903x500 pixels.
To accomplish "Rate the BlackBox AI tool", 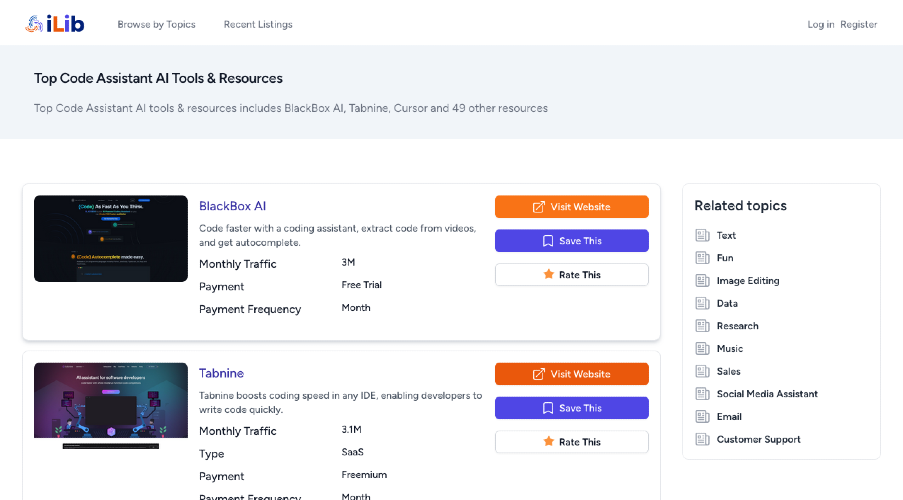I will coord(571,275).
